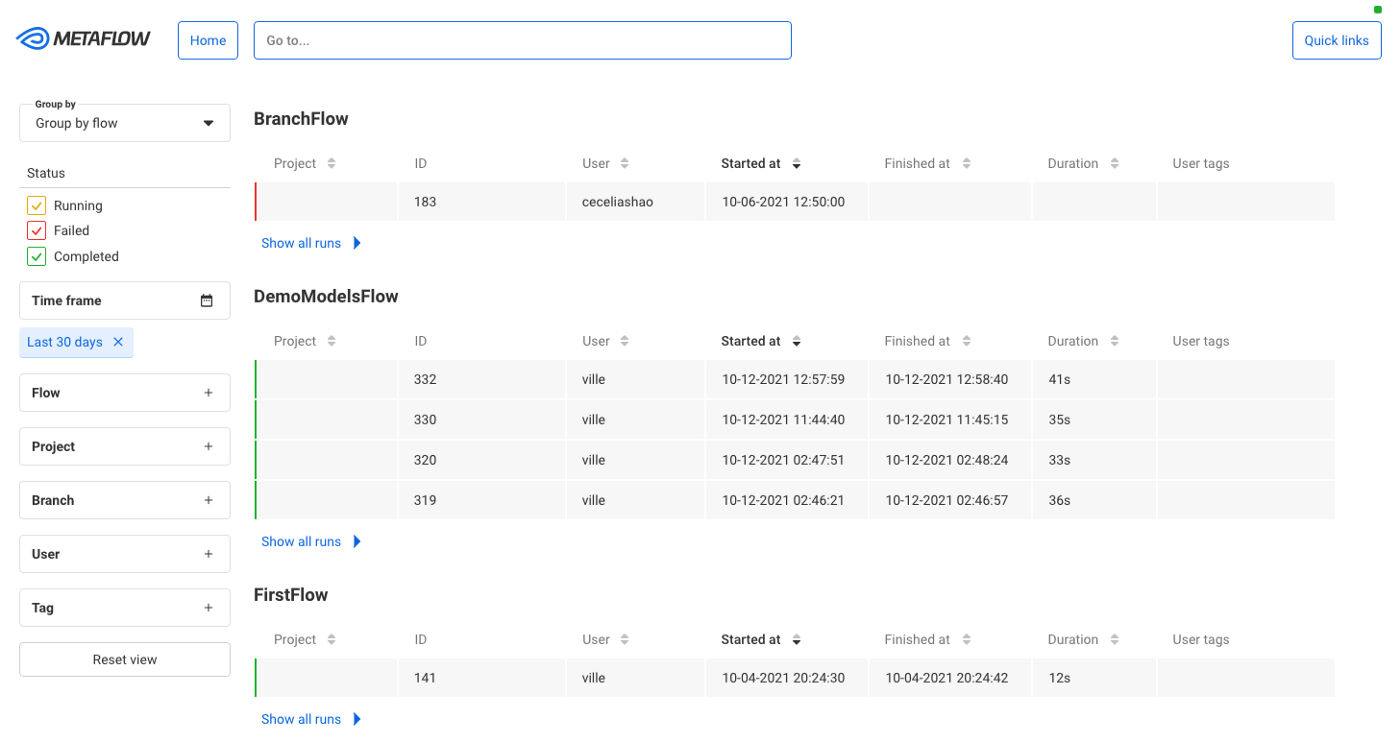1400x741 pixels.
Task: Toggle the Running status checkbox
Action: click(37, 205)
